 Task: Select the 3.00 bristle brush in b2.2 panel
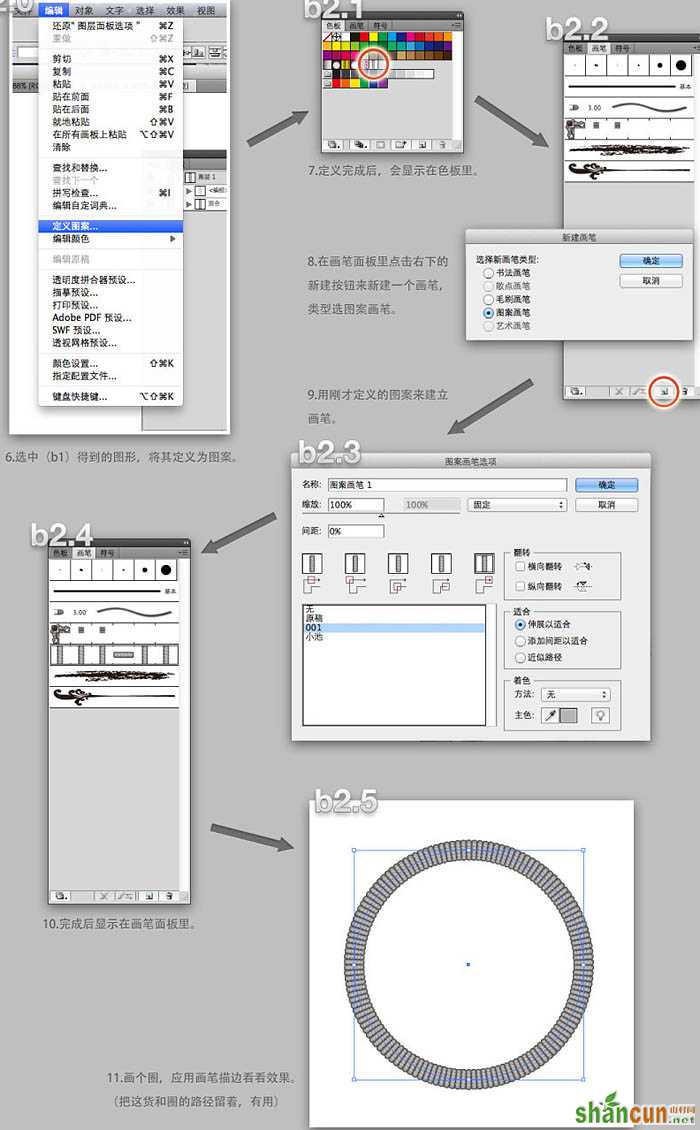(x=629, y=107)
